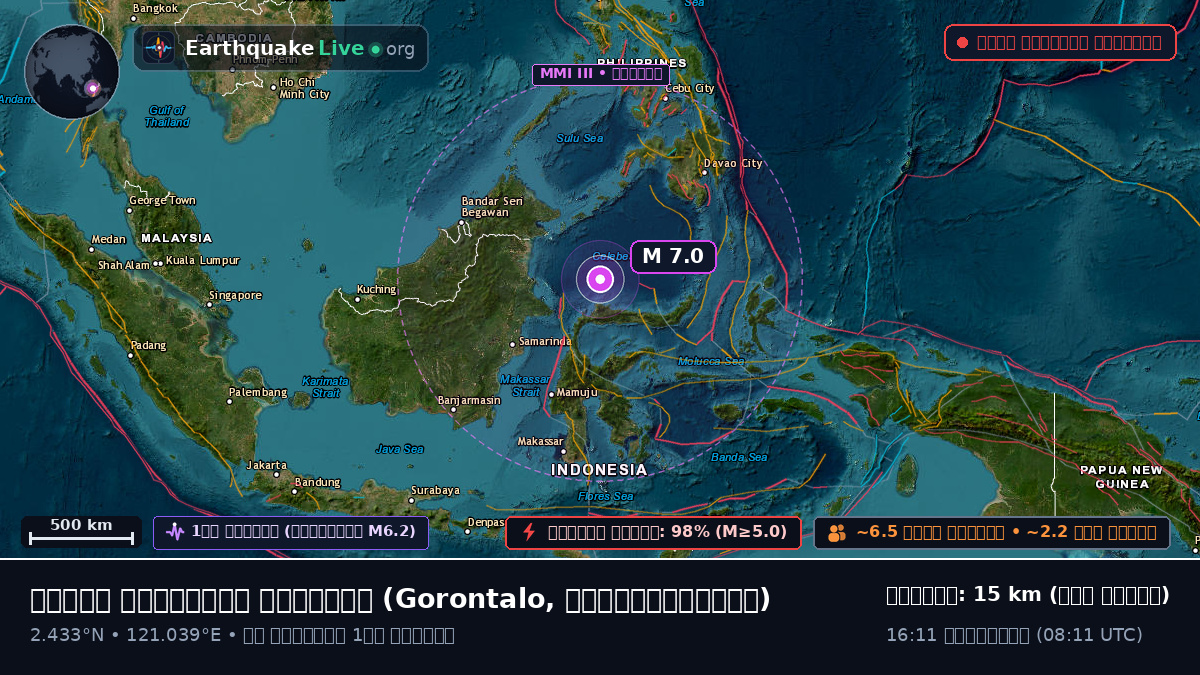Click the Sulu Sea label
The image size is (1200, 675).
click(580, 138)
